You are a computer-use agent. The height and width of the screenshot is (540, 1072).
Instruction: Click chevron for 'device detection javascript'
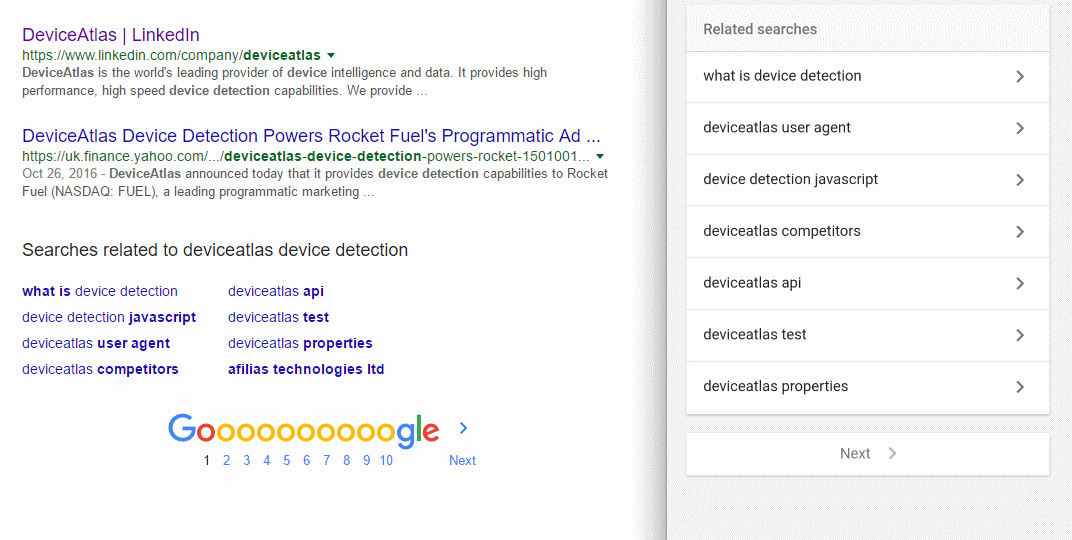(x=1019, y=180)
